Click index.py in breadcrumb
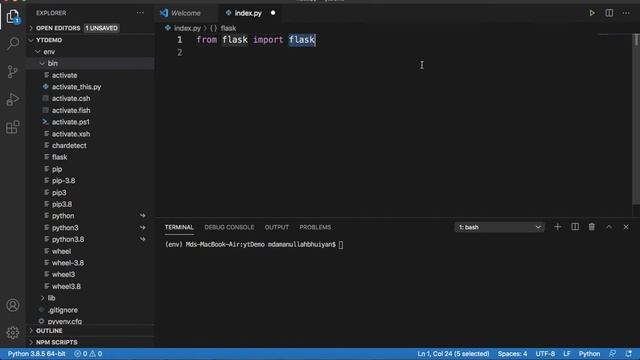Viewport: 640px width, 360px height. click(187, 28)
